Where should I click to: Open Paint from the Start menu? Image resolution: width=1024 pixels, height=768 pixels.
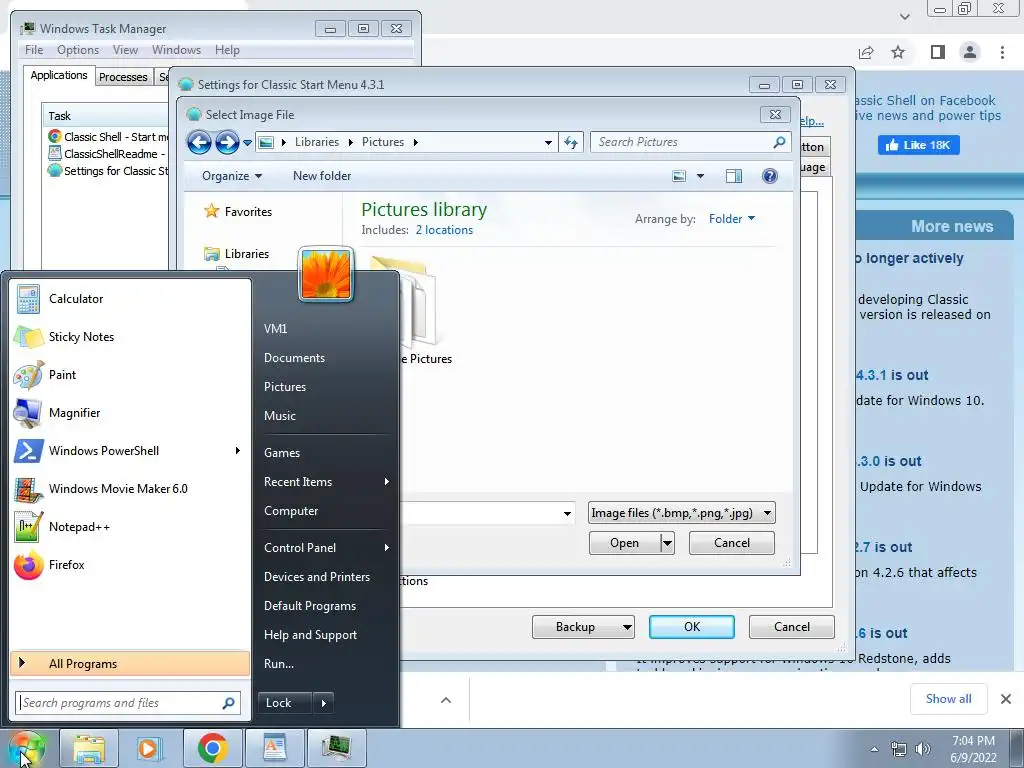[130, 375]
